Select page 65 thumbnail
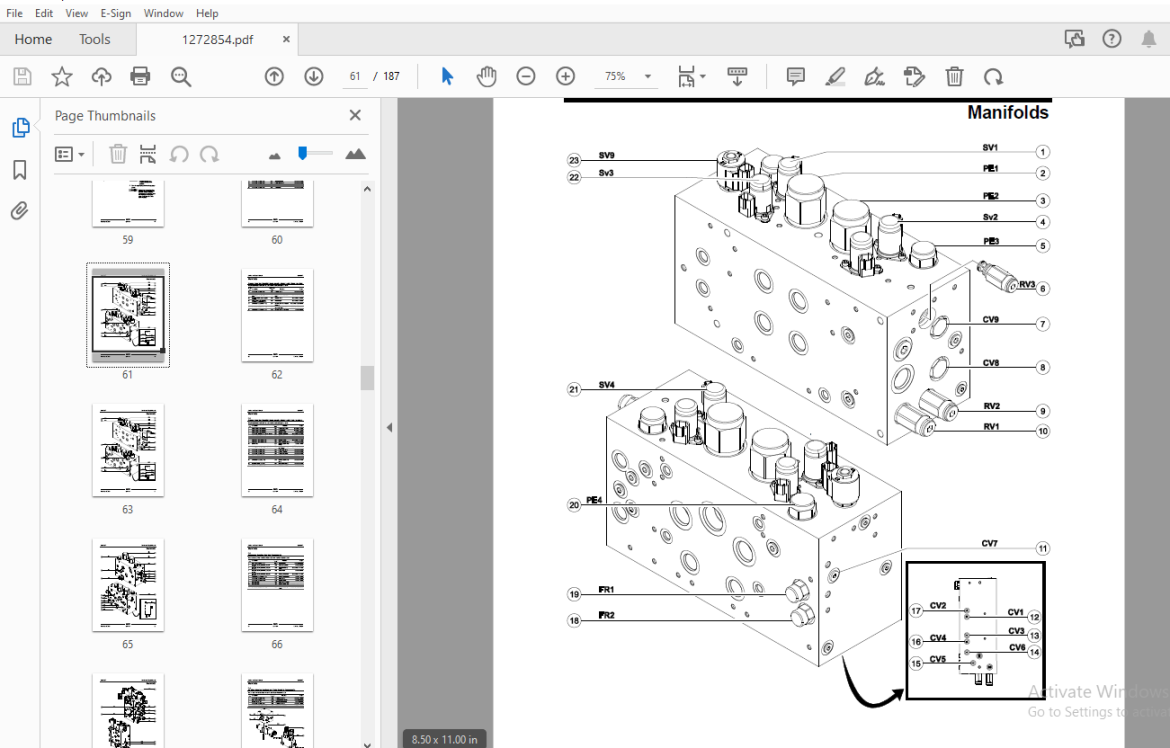Viewport: 1170px width, 748px height. click(x=128, y=585)
